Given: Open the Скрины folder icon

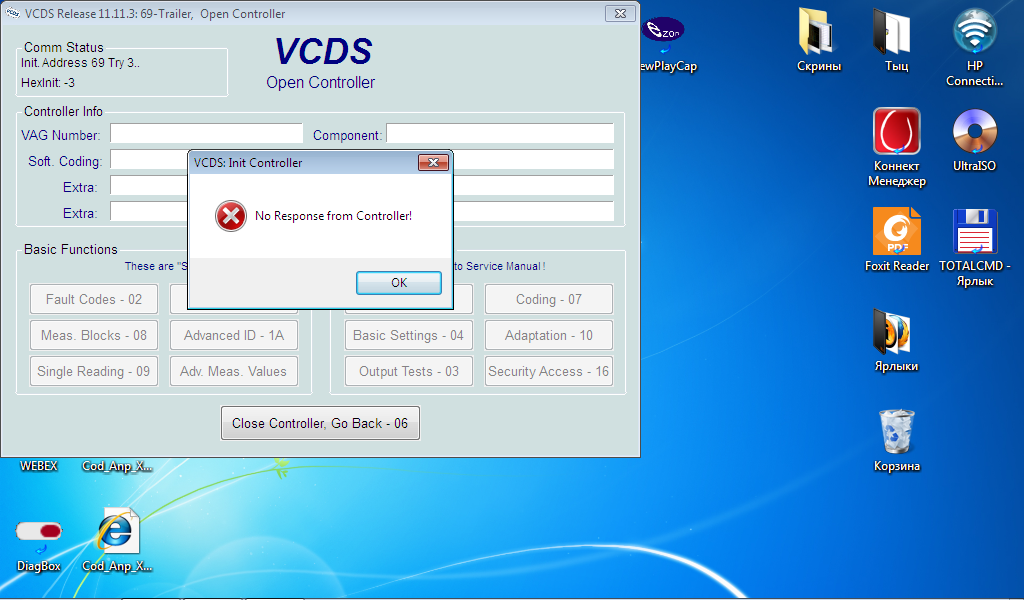Looking at the screenshot, I should coord(819,40).
